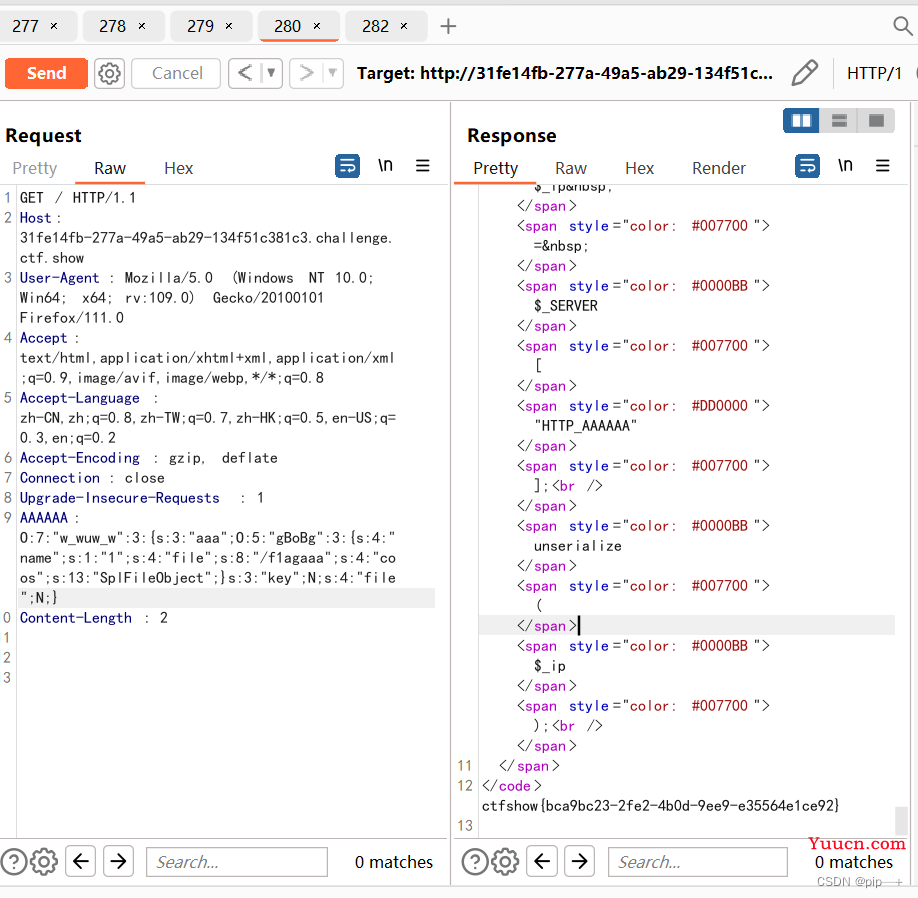Focus the response search field
This screenshot has width=918, height=898.
coord(697,862)
